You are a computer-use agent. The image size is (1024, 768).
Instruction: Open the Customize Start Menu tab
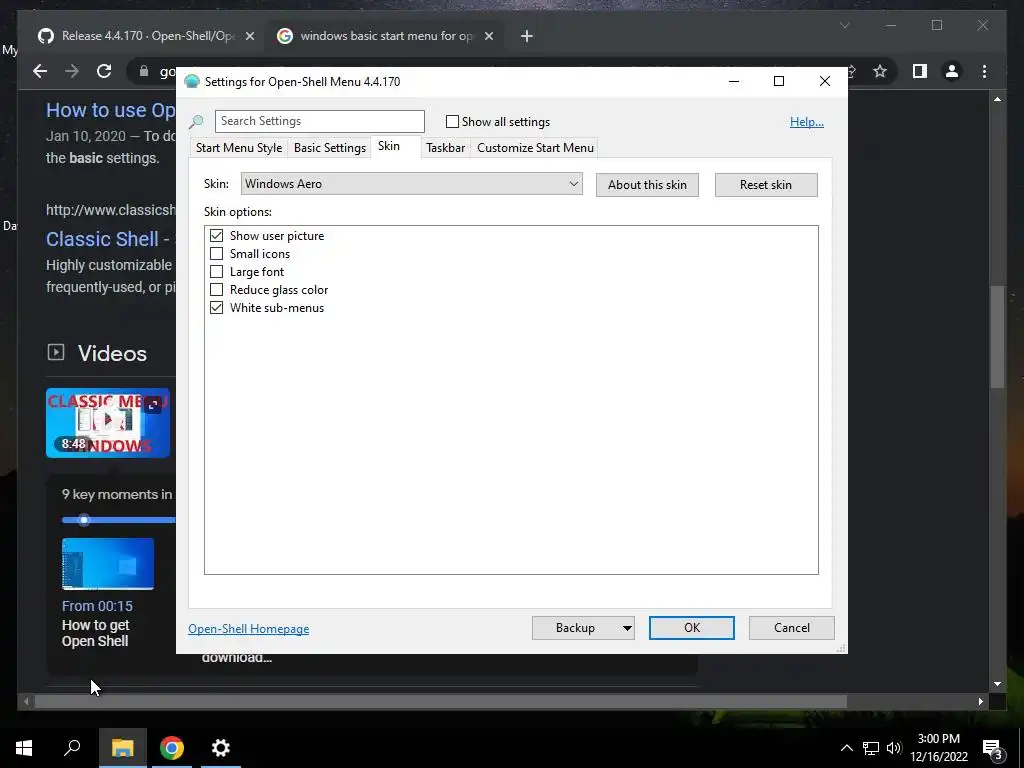pos(536,148)
